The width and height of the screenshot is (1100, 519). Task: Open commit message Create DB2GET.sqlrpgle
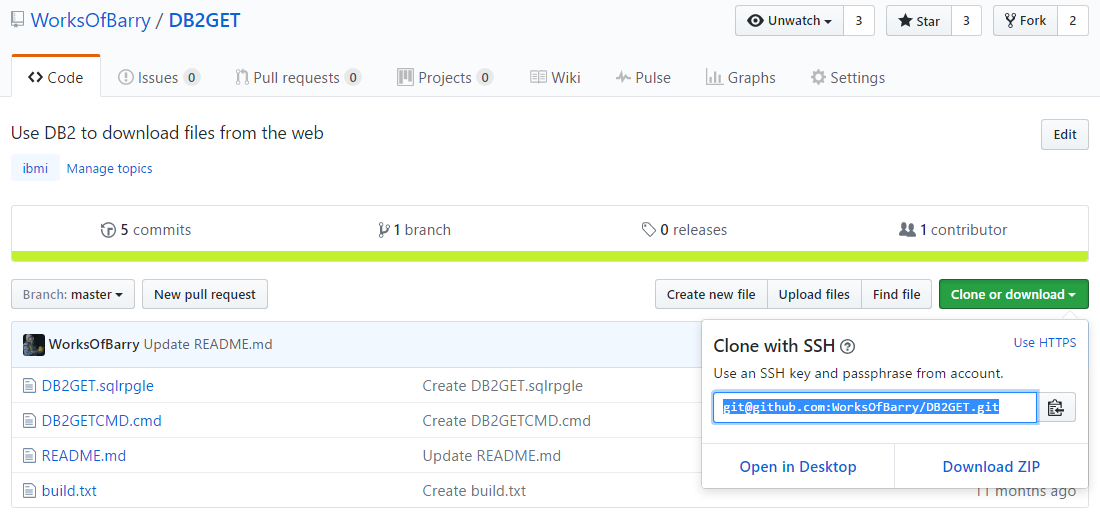point(502,386)
